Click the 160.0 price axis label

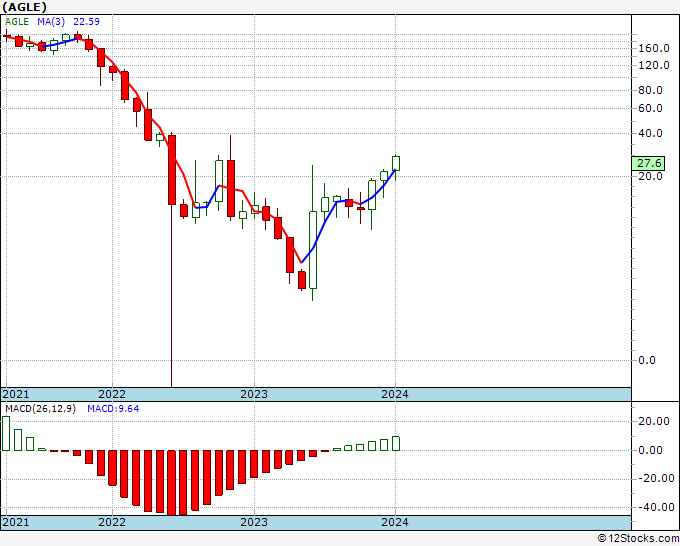[654, 48]
